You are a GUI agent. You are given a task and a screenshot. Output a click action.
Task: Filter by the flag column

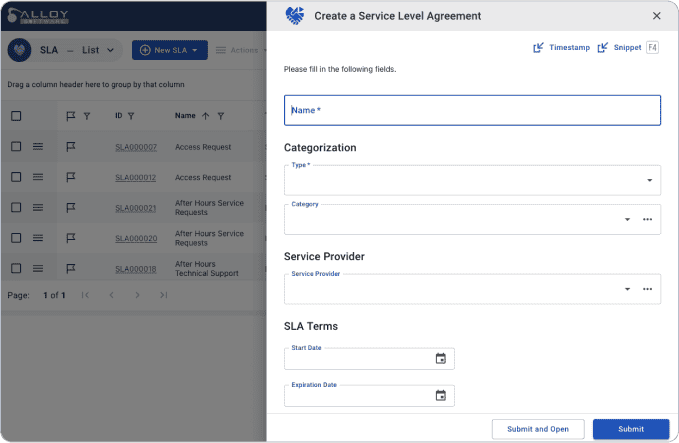87,116
